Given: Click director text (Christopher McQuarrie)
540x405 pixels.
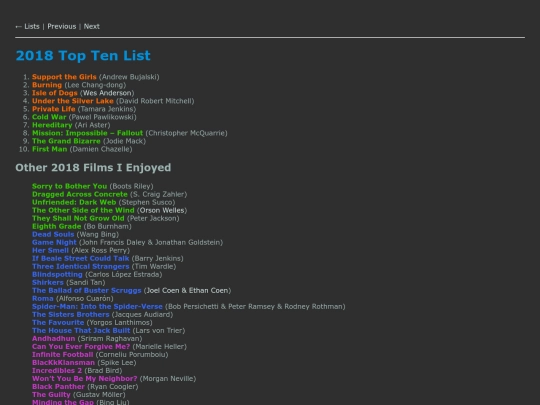Looking at the screenshot, I should point(186,133).
